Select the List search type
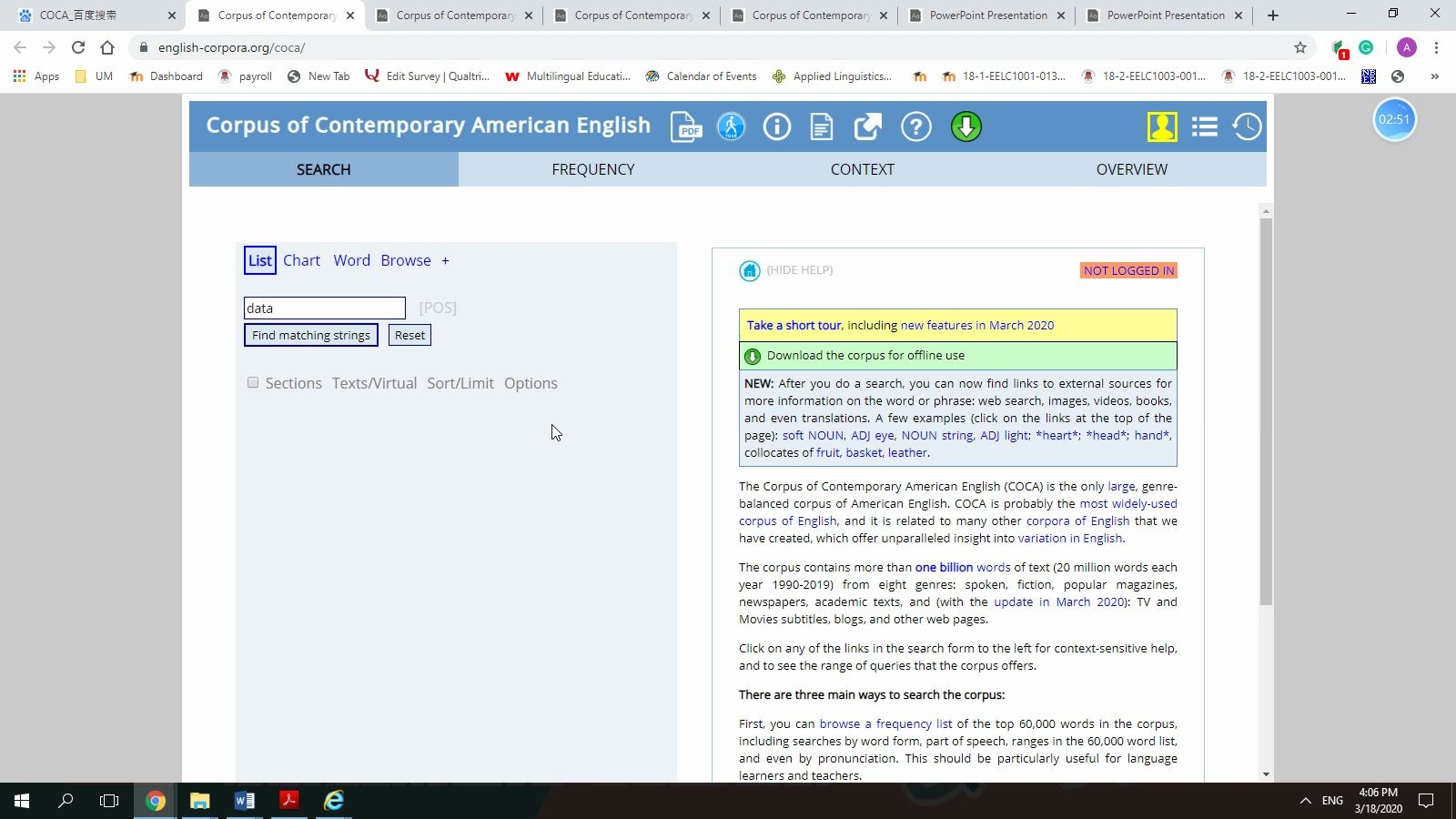The width and height of the screenshot is (1456, 819). pyautogui.click(x=260, y=261)
